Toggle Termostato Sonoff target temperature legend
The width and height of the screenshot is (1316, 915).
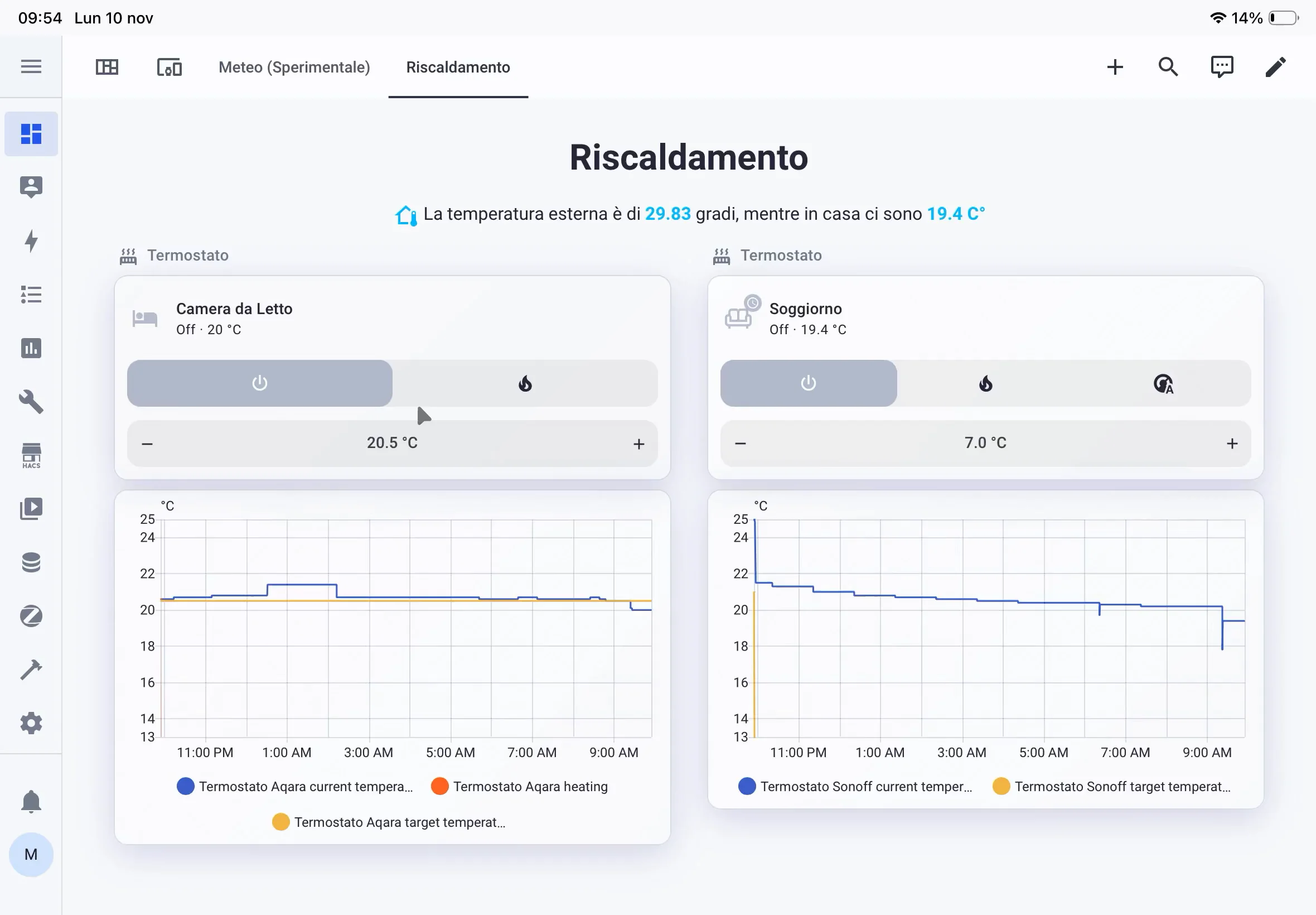(1111, 787)
